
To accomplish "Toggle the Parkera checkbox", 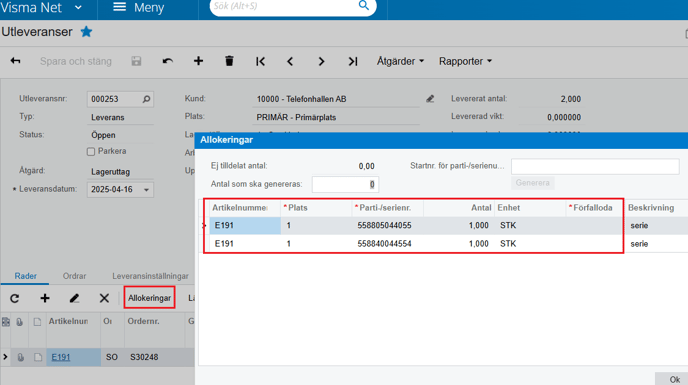I will pyautogui.click(x=91, y=152).
